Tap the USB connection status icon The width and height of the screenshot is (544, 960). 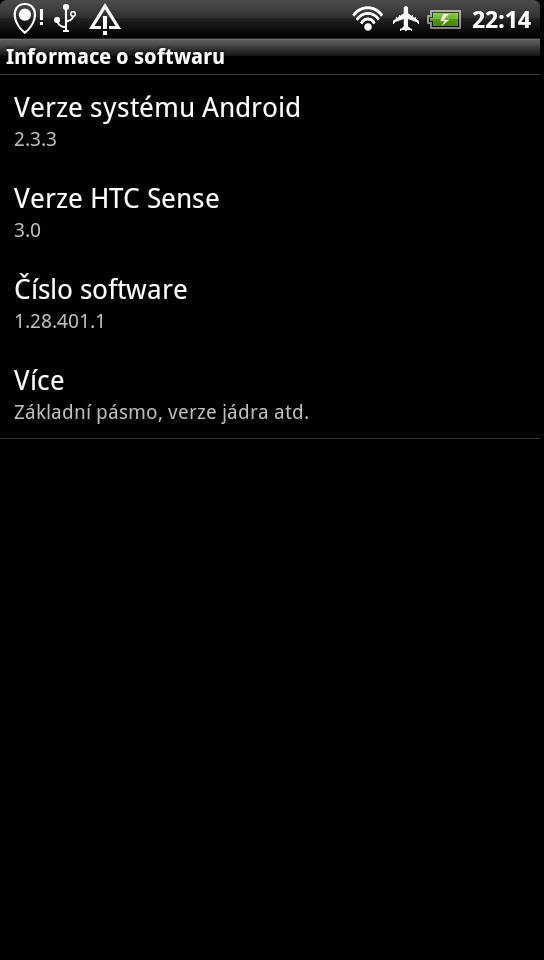tap(65, 19)
